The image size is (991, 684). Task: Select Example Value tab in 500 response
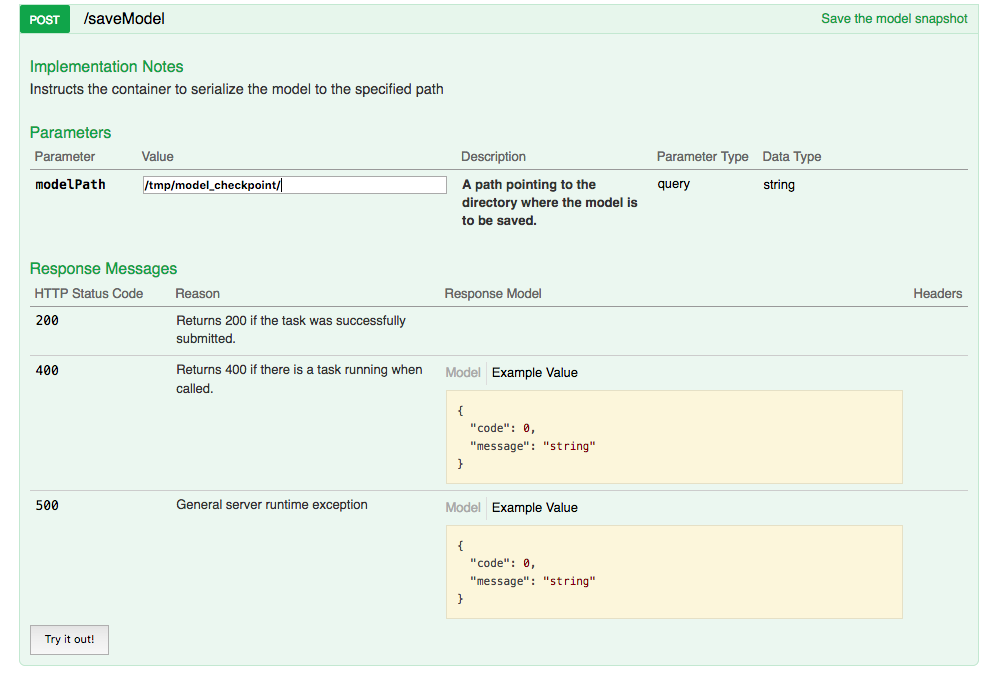535,508
